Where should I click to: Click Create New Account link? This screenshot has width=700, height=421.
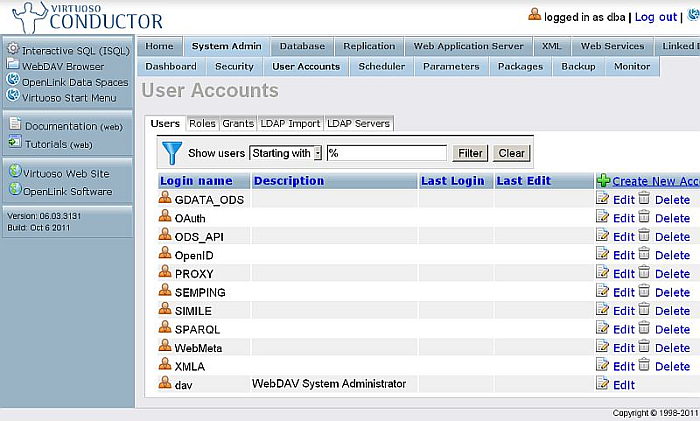click(x=655, y=181)
